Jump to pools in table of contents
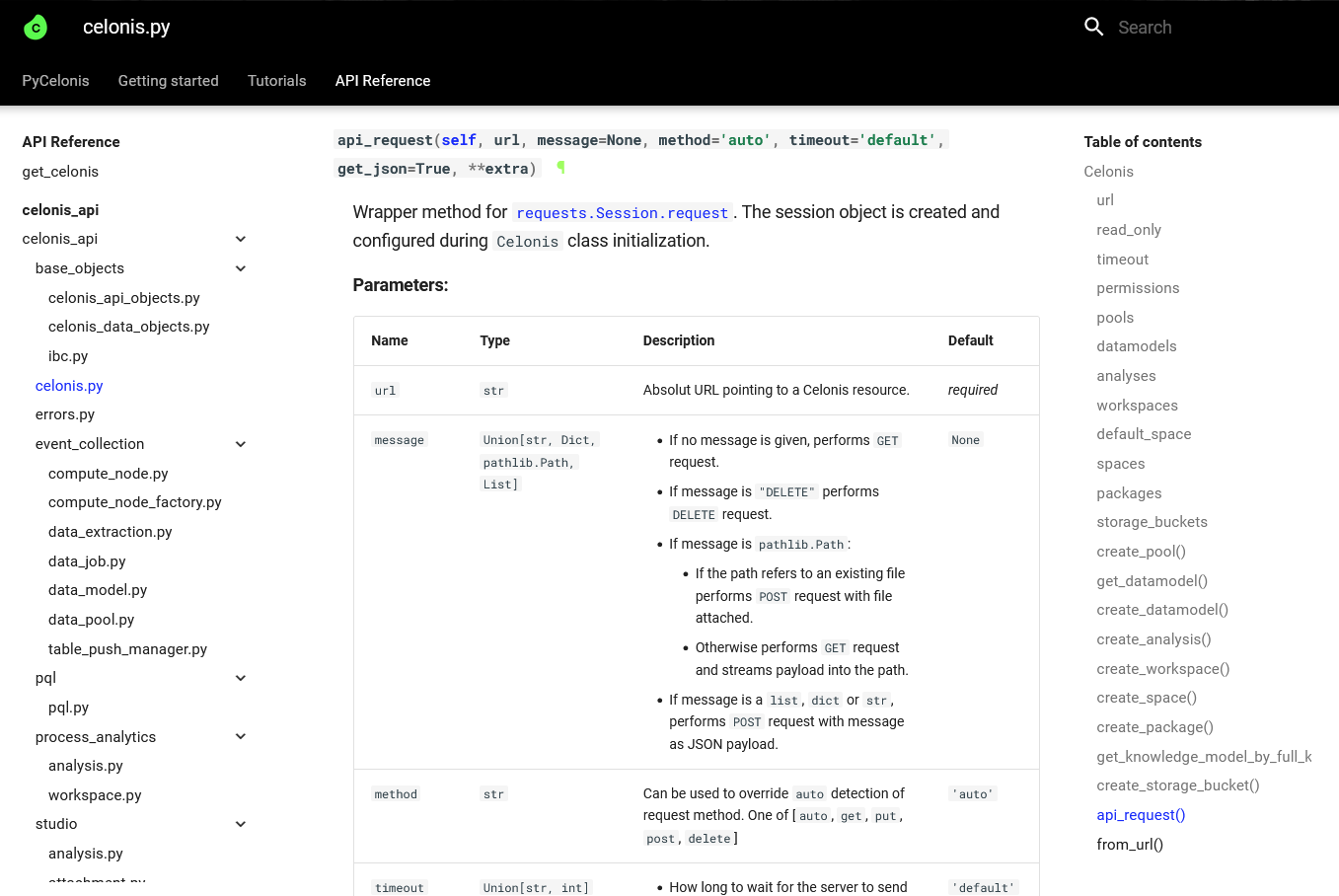Screen dimensions: 1339x896 click(x=1115, y=318)
